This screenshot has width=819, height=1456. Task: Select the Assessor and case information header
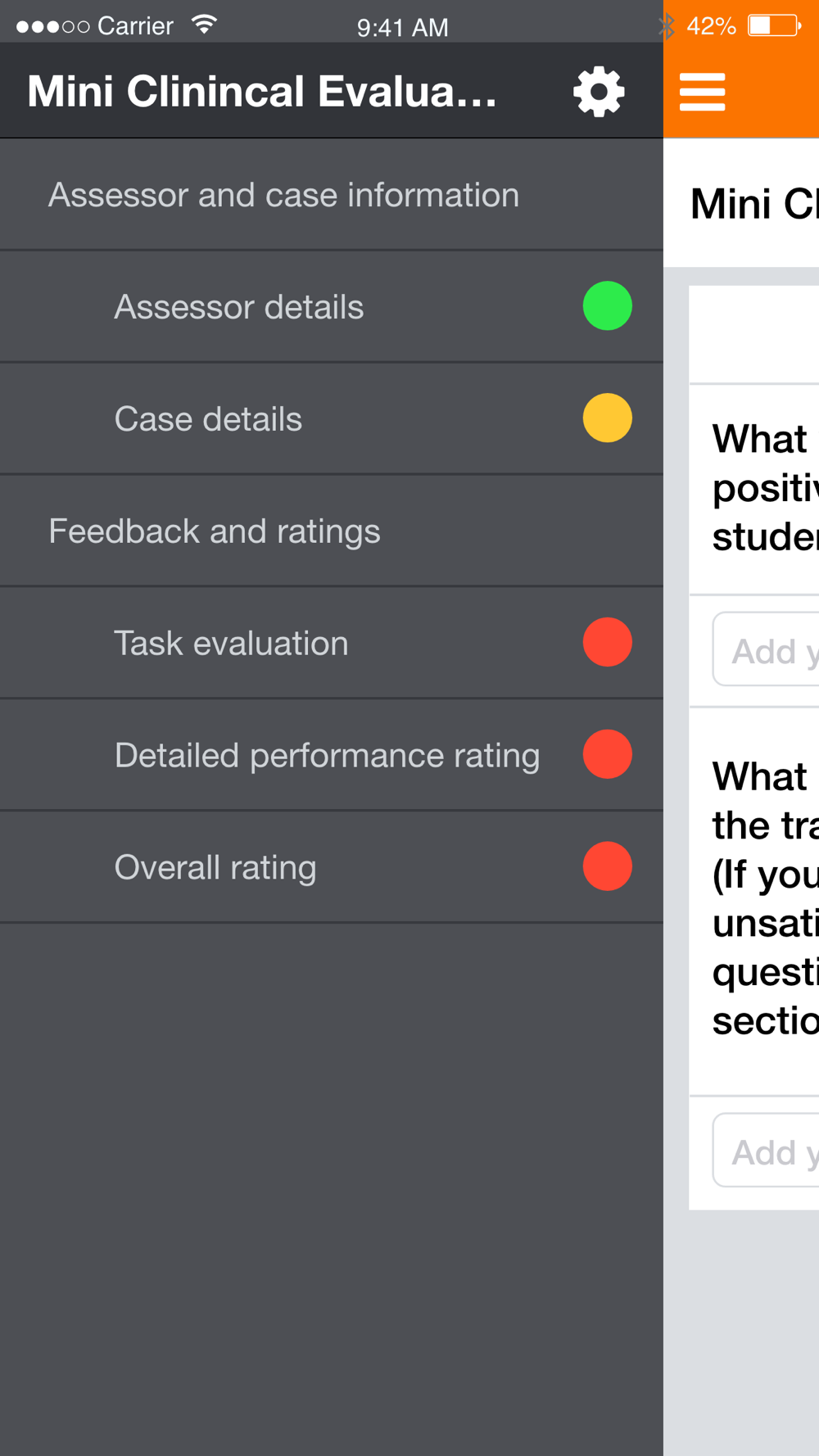[x=283, y=196]
